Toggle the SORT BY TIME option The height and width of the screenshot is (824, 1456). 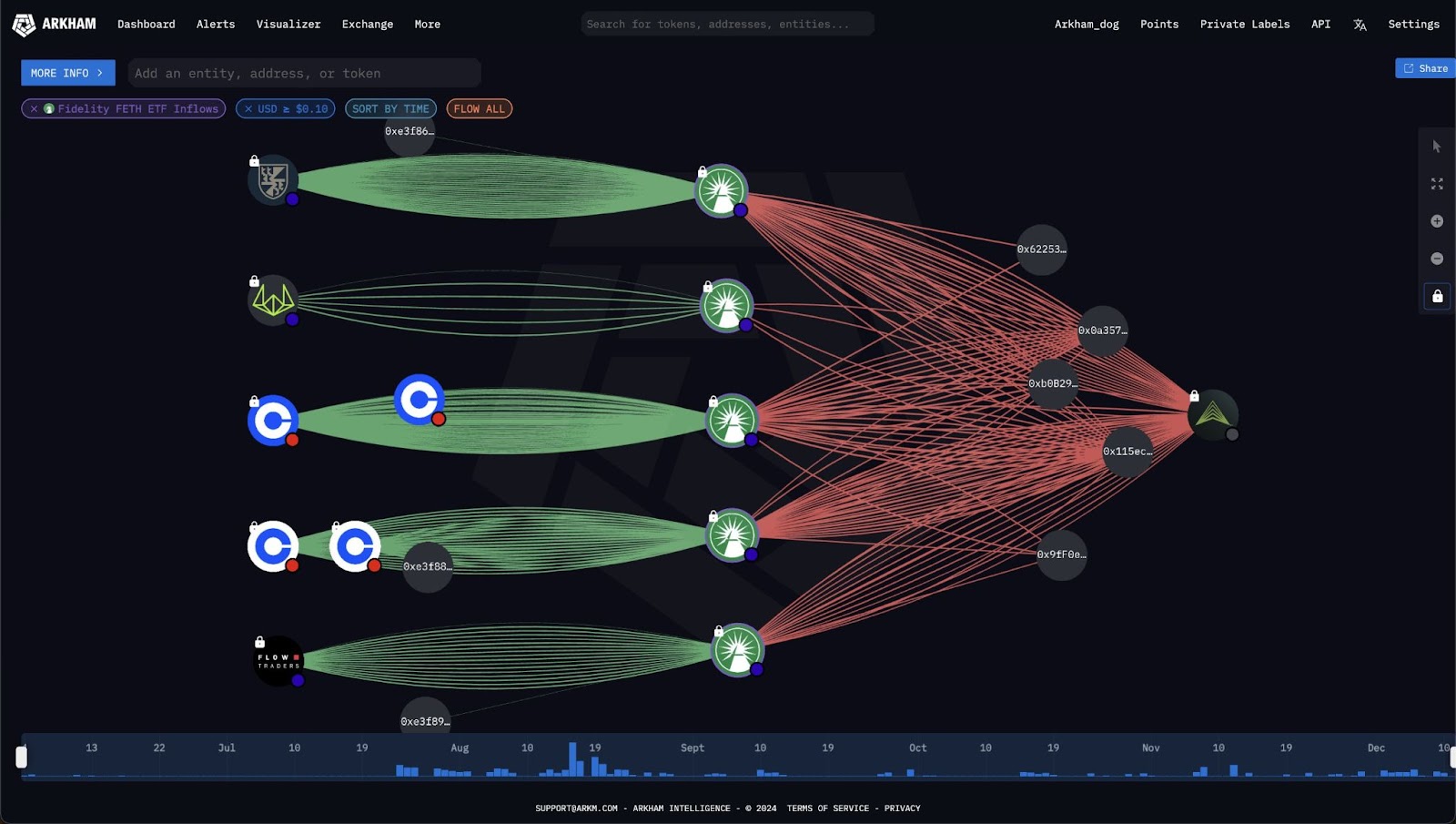[x=390, y=109]
